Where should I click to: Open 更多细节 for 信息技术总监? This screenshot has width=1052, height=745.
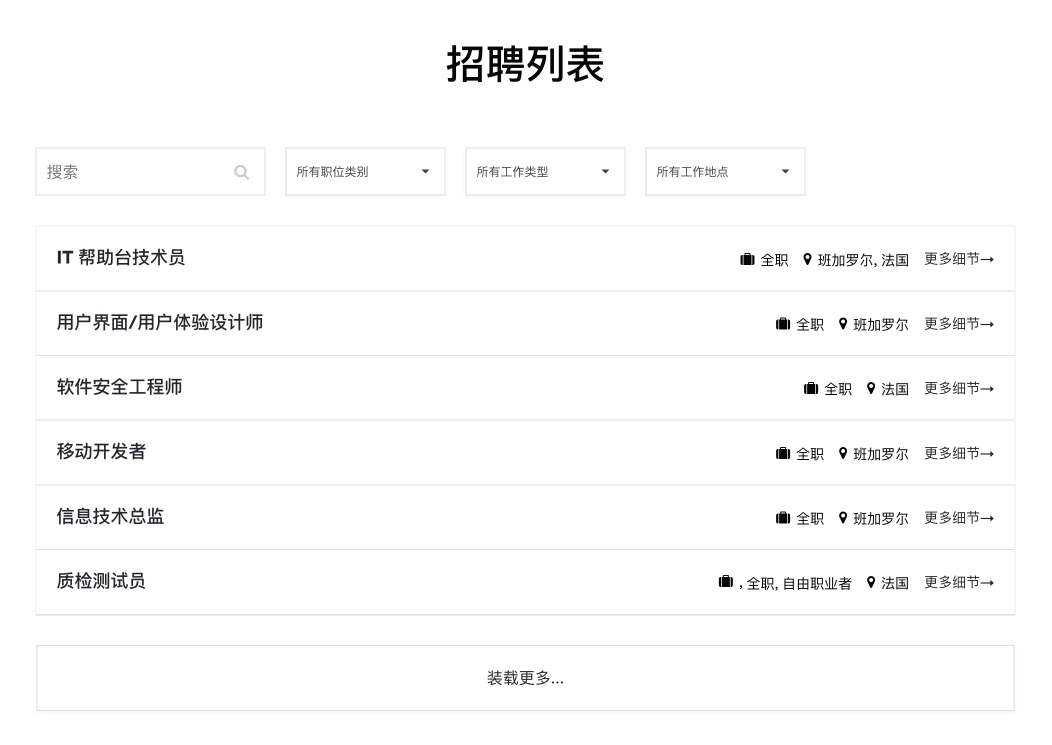959,518
